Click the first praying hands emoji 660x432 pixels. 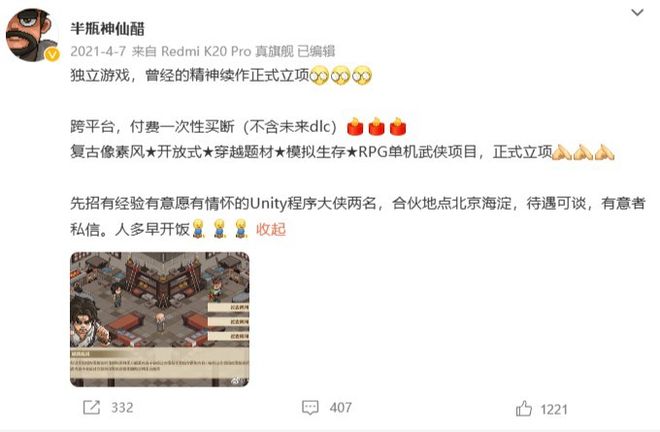point(562,152)
